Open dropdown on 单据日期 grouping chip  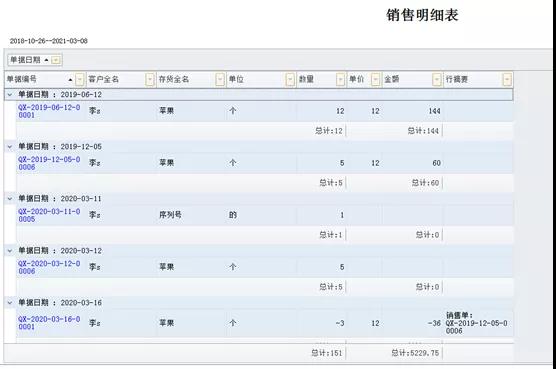pyautogui.click(x=56, y=60)
